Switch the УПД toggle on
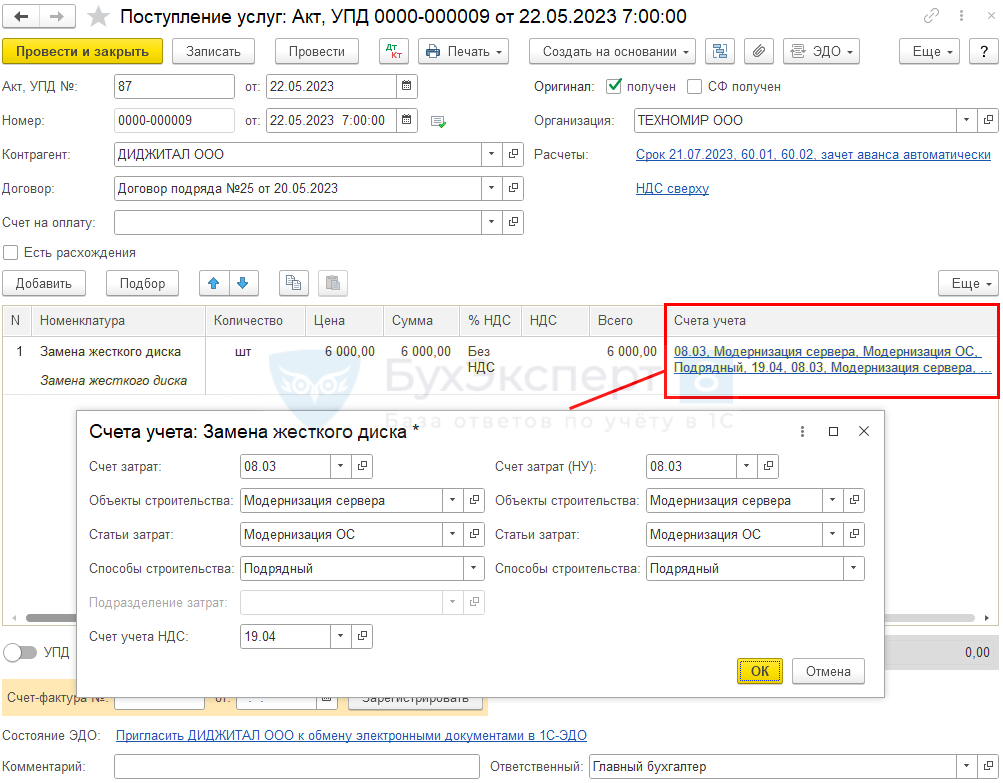 point(20,652)
